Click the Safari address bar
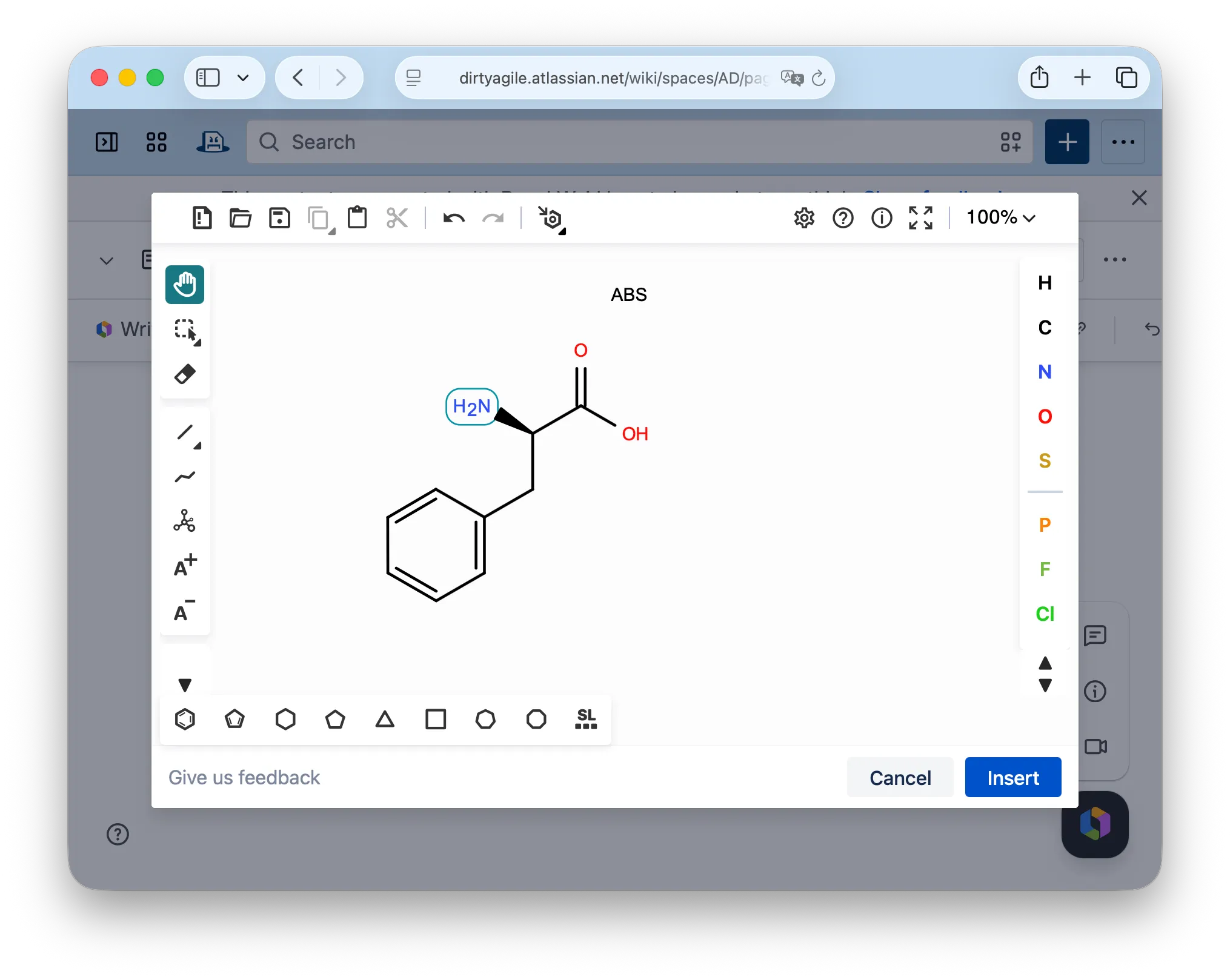Viewport: 1230px width, 980px height. tap(614, 78)
